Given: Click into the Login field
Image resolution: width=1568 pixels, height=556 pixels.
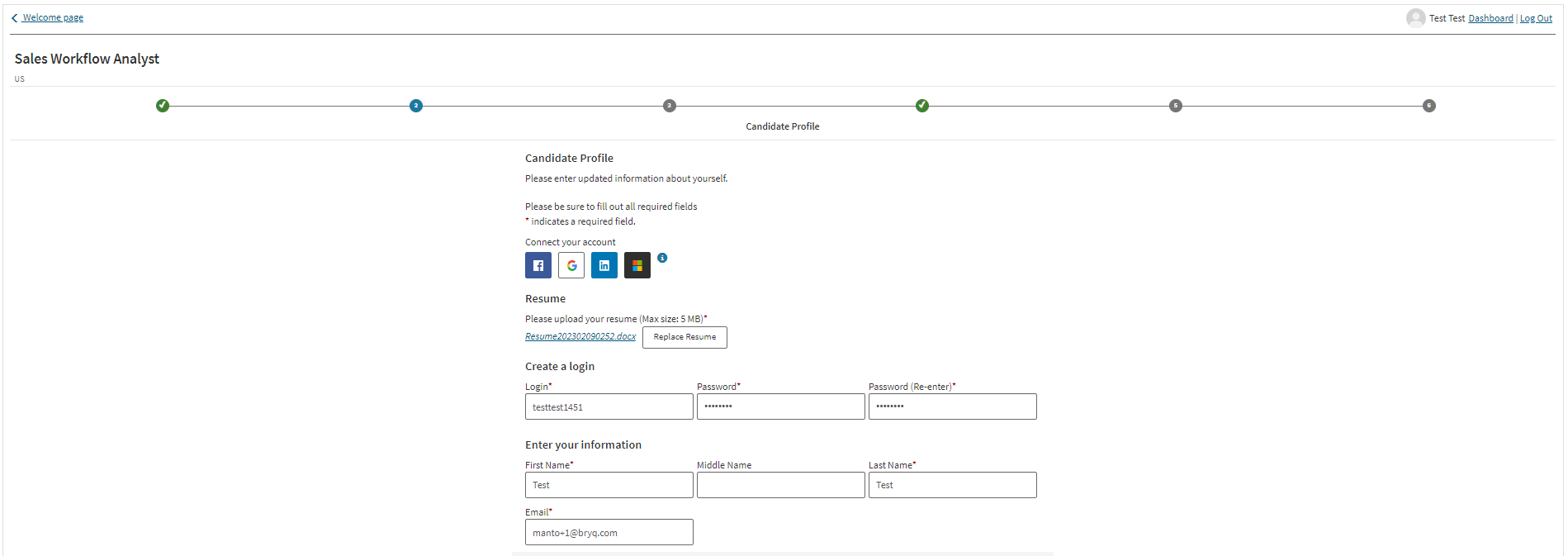Looking at the screenshot, I should [x=609, y=406].
